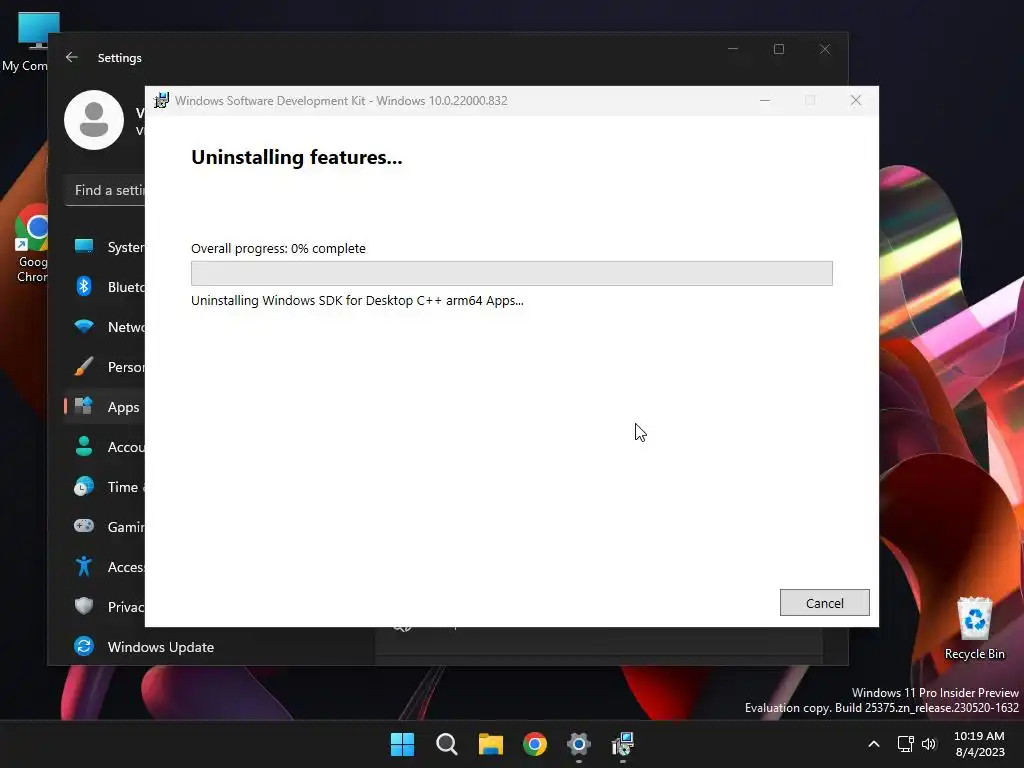
Task: Open Bluetooth settings icon
Action: (84, 286)
